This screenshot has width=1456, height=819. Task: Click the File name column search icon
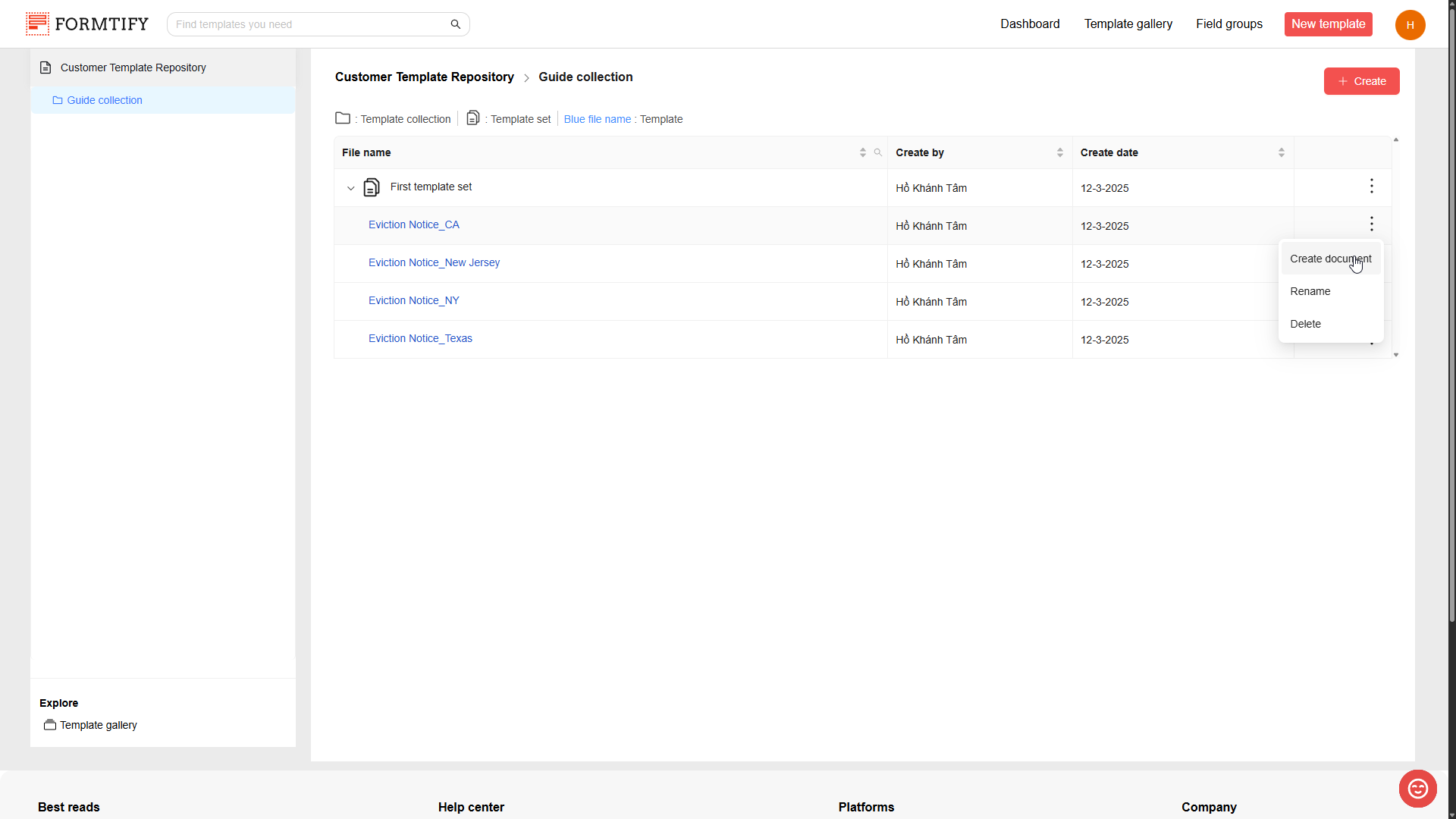point(878,152)
